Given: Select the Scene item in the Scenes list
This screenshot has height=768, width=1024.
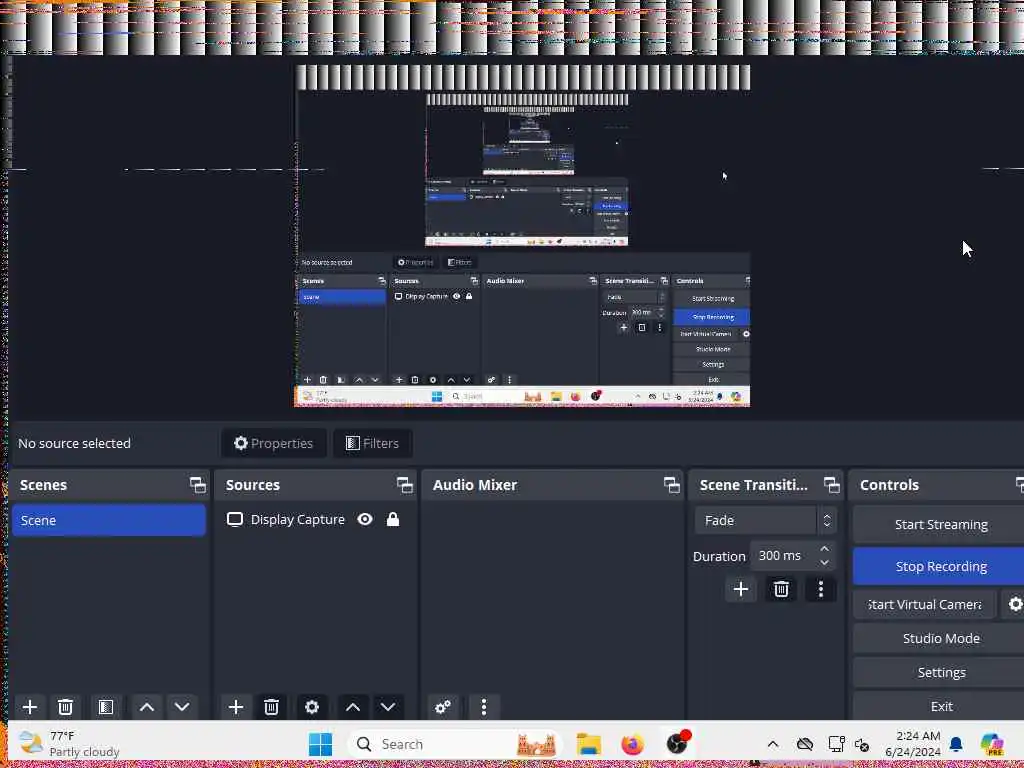Looking at the screenshot, I should (109, 520).
